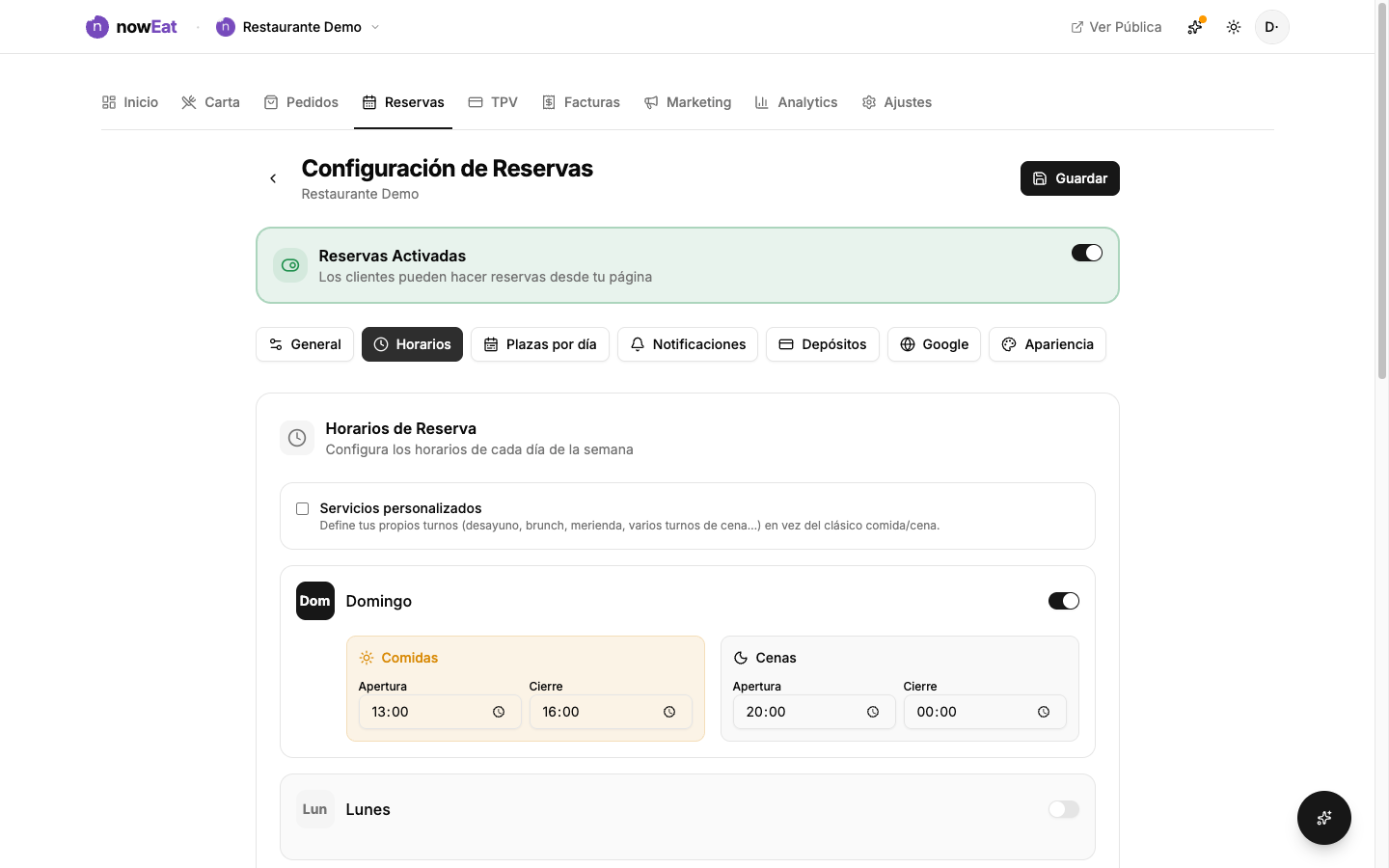Image resolution: width=1389 pixels, height=868 pixels.
Task: Click the Dom day badge
Action: pos(315,601)
